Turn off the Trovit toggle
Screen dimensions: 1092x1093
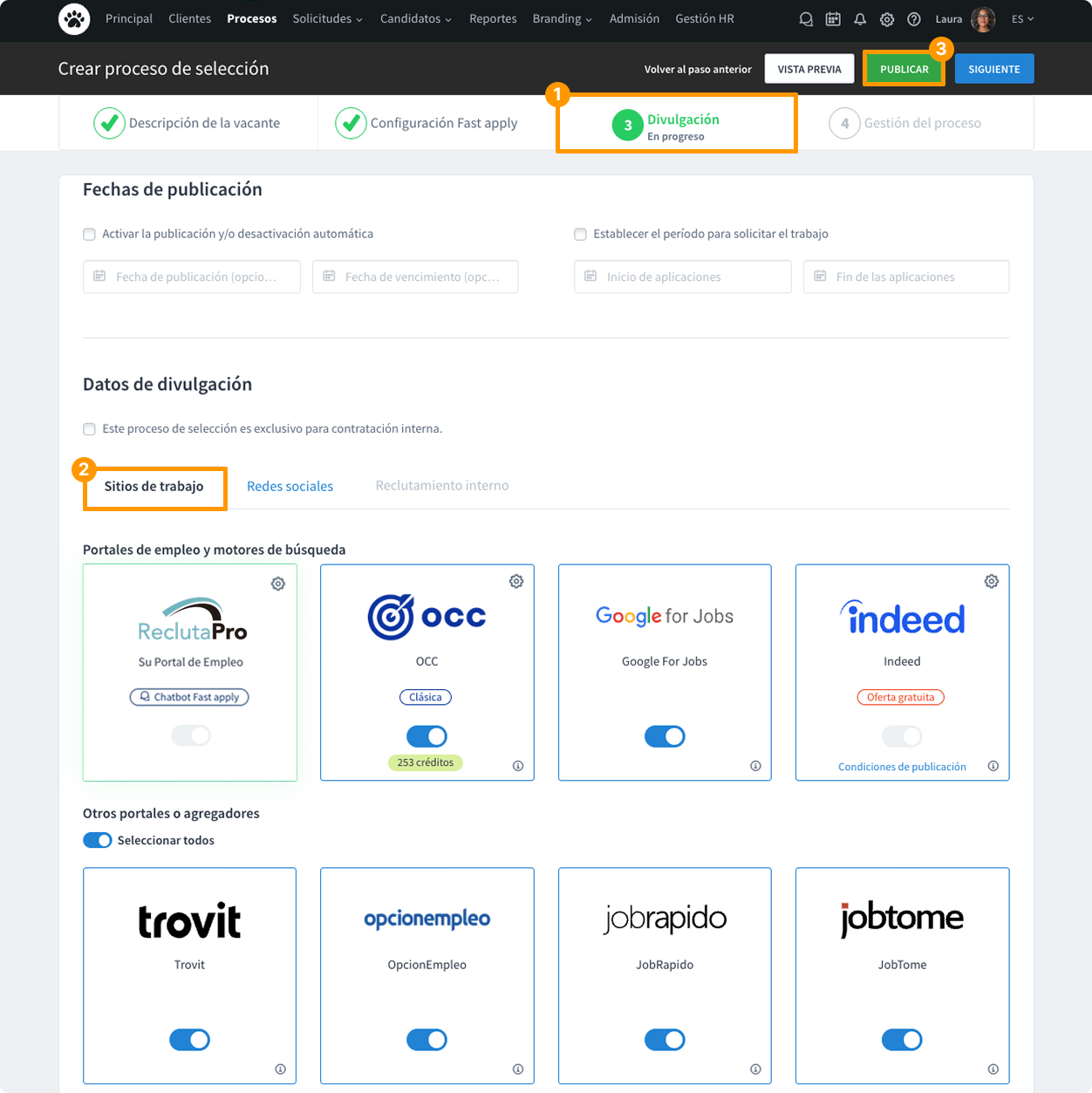point(189,1040)
